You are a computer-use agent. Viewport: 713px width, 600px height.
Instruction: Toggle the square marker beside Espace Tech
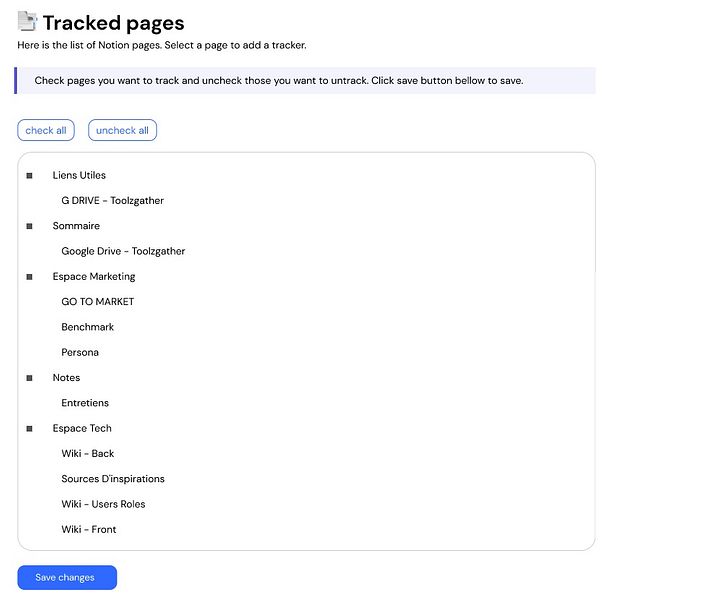(30, 429)
